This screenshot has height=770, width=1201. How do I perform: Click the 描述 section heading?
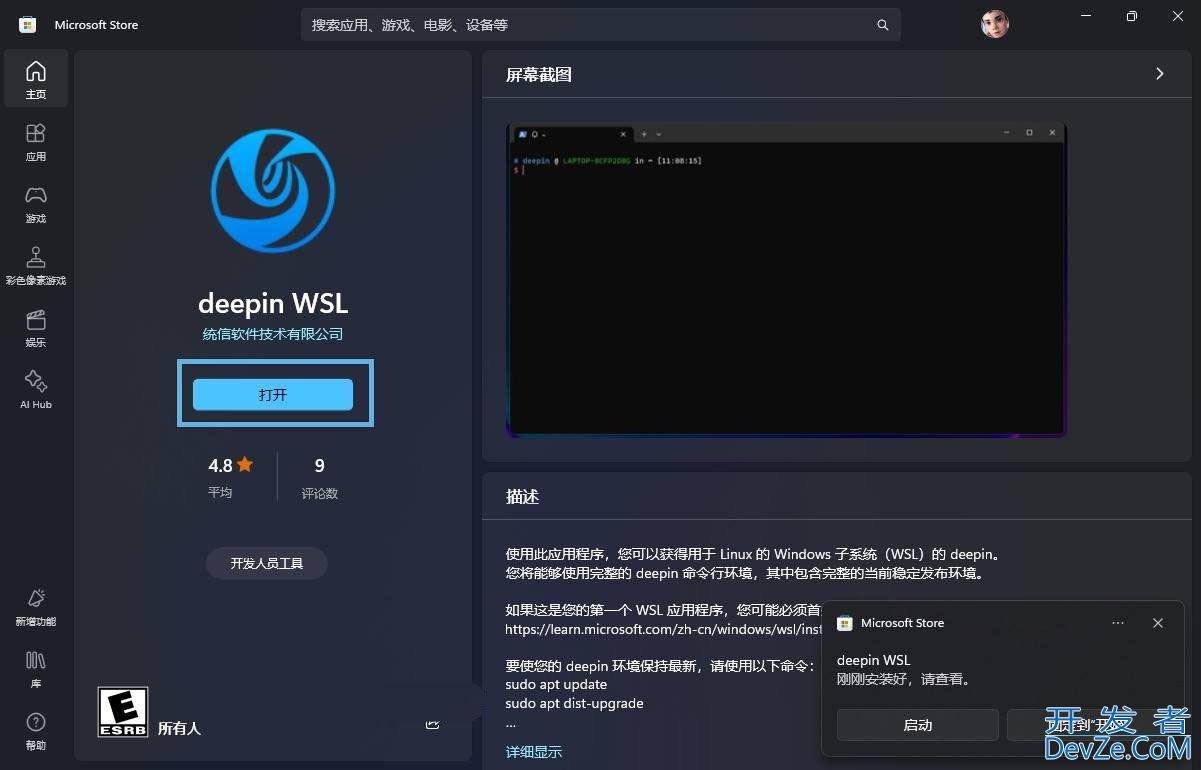522,497
